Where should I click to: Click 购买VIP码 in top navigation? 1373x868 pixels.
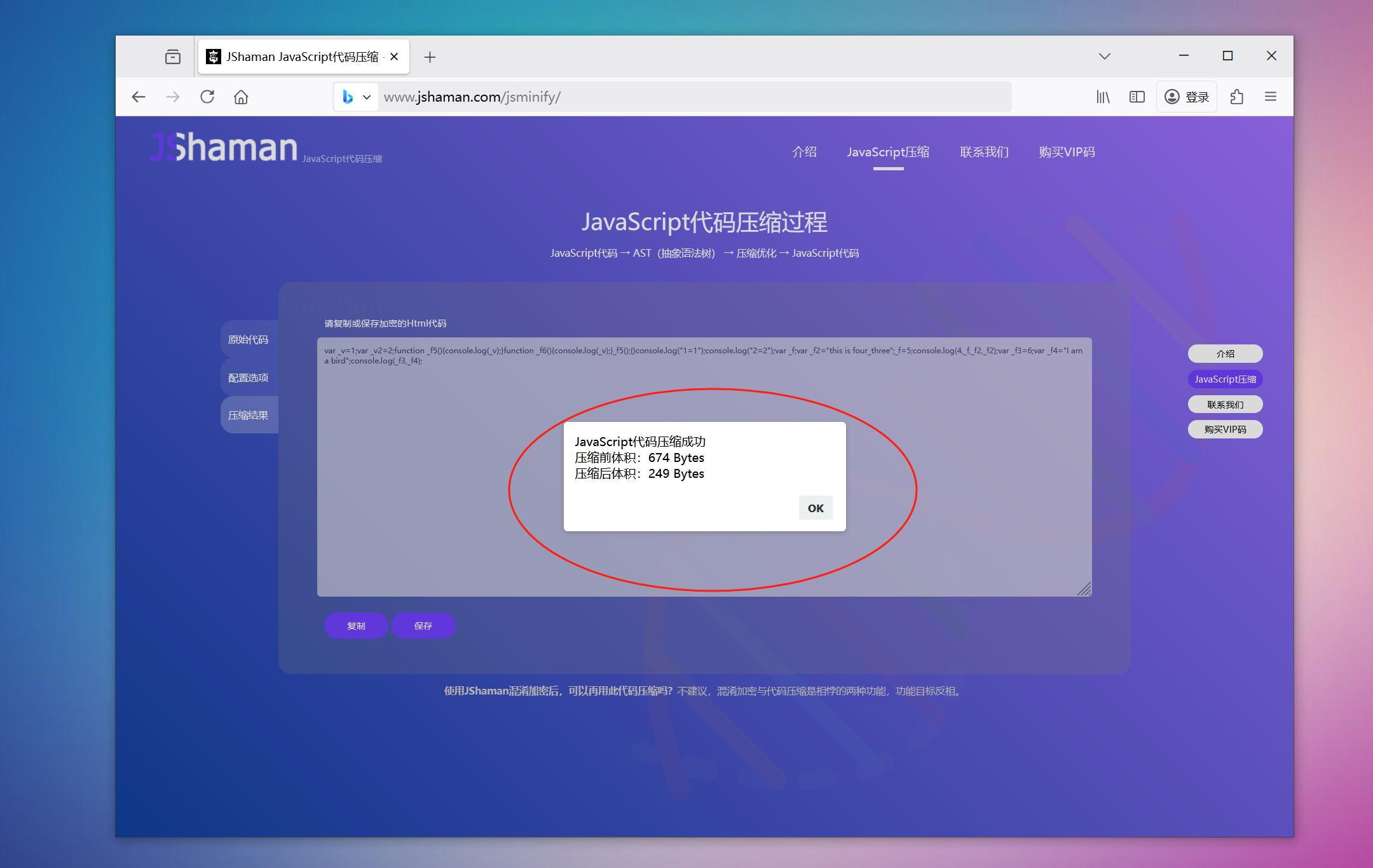[x=1067, y=152]
